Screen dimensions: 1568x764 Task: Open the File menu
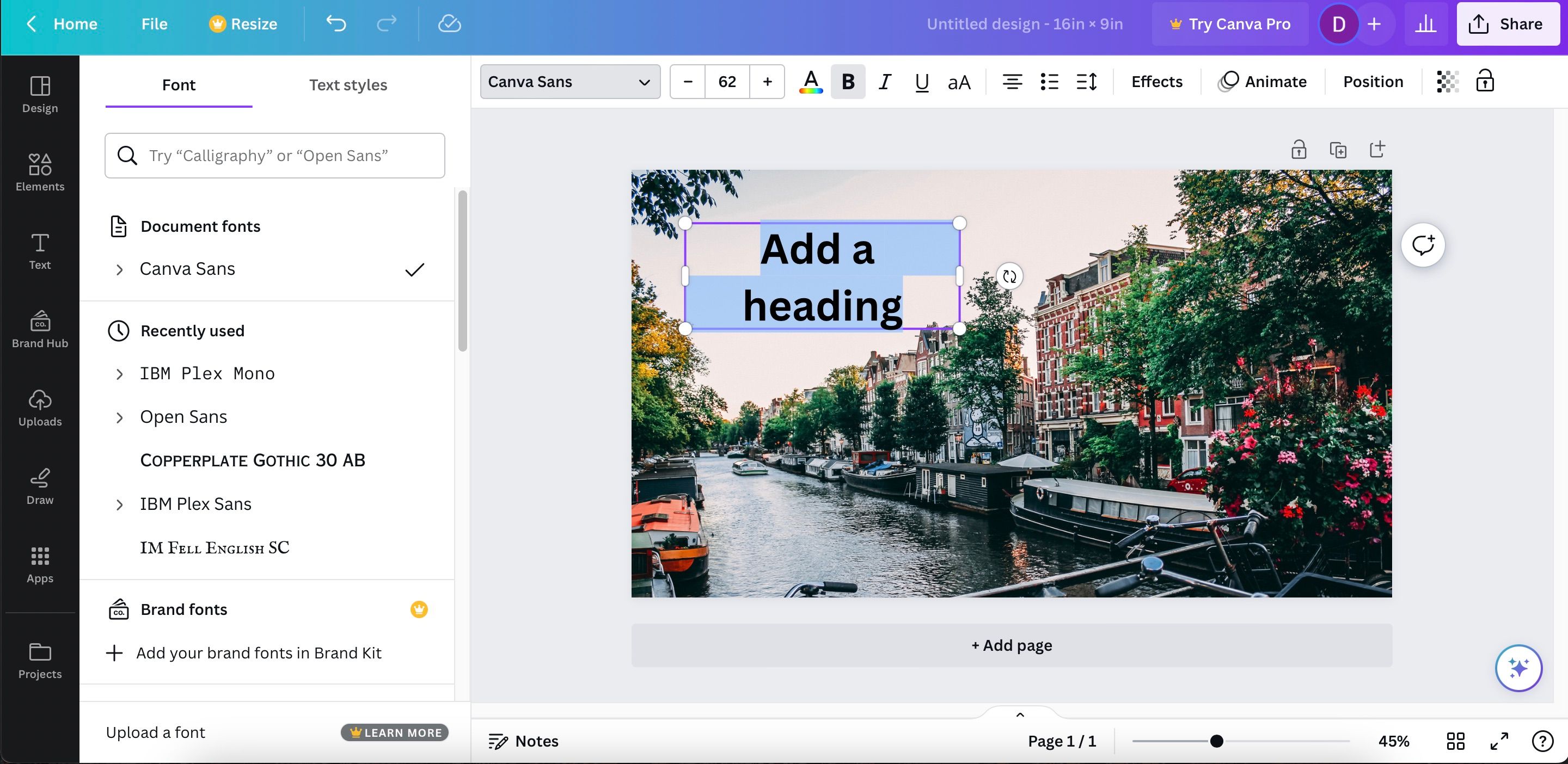(154, 24)
